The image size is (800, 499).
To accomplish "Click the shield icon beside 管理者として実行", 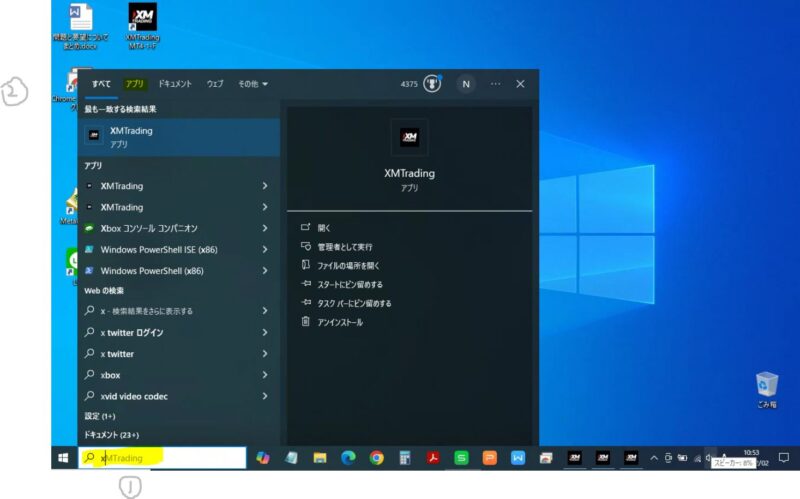I will 306,246.
